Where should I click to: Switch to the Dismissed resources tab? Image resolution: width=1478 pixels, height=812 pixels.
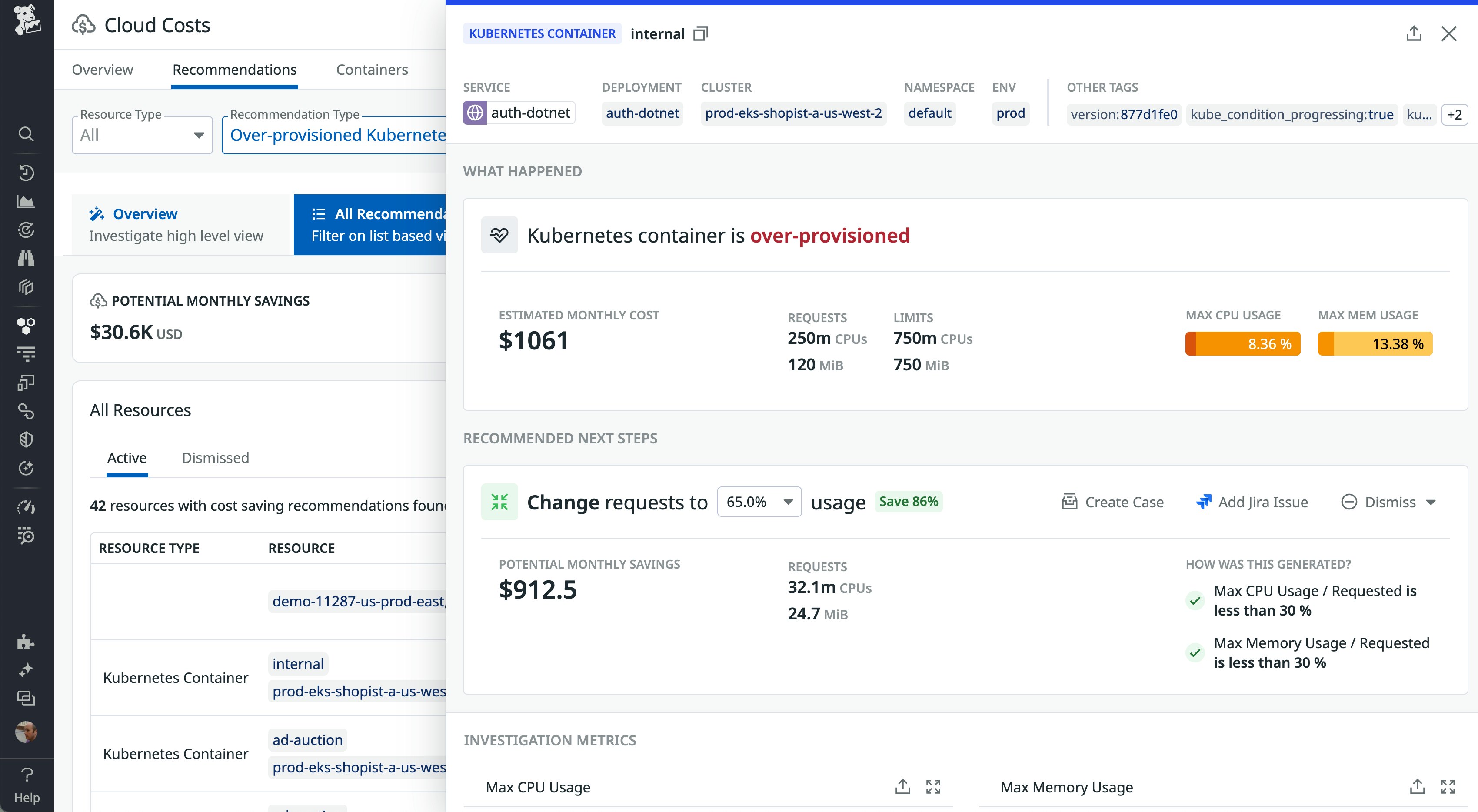pyautogui.click(x=215, y=457)
